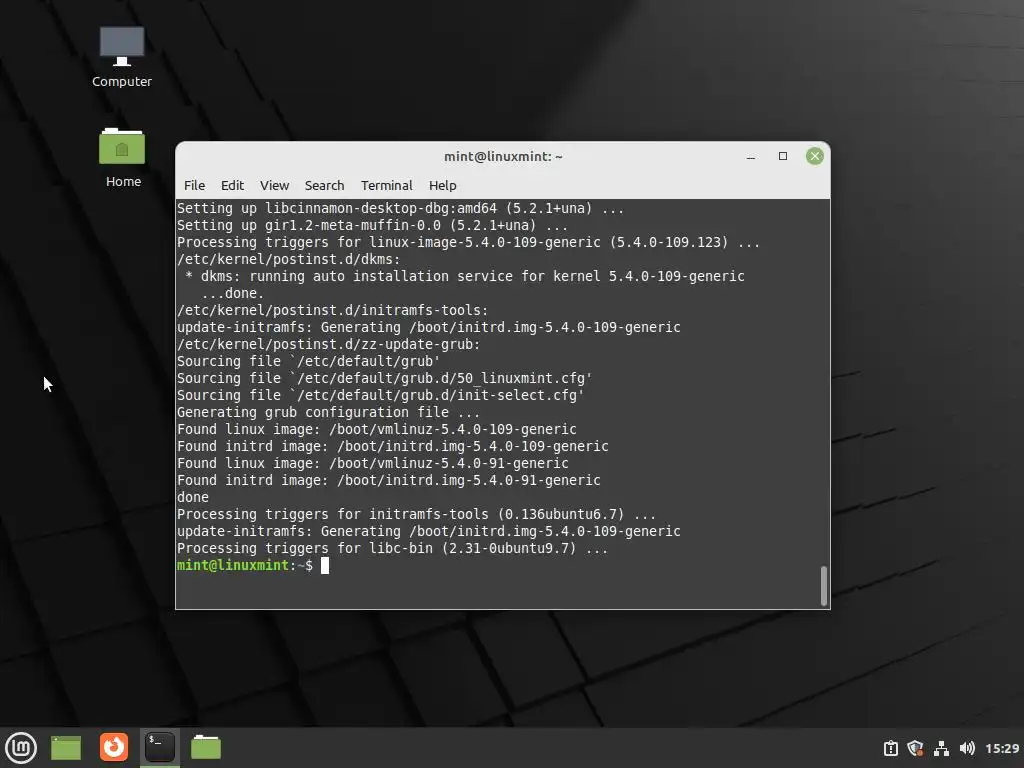Viewport: 1024px width, 768px height.
Task: Click the '/etc/kernel/postinst.d/dkms:' line
Action: [289, 260]
